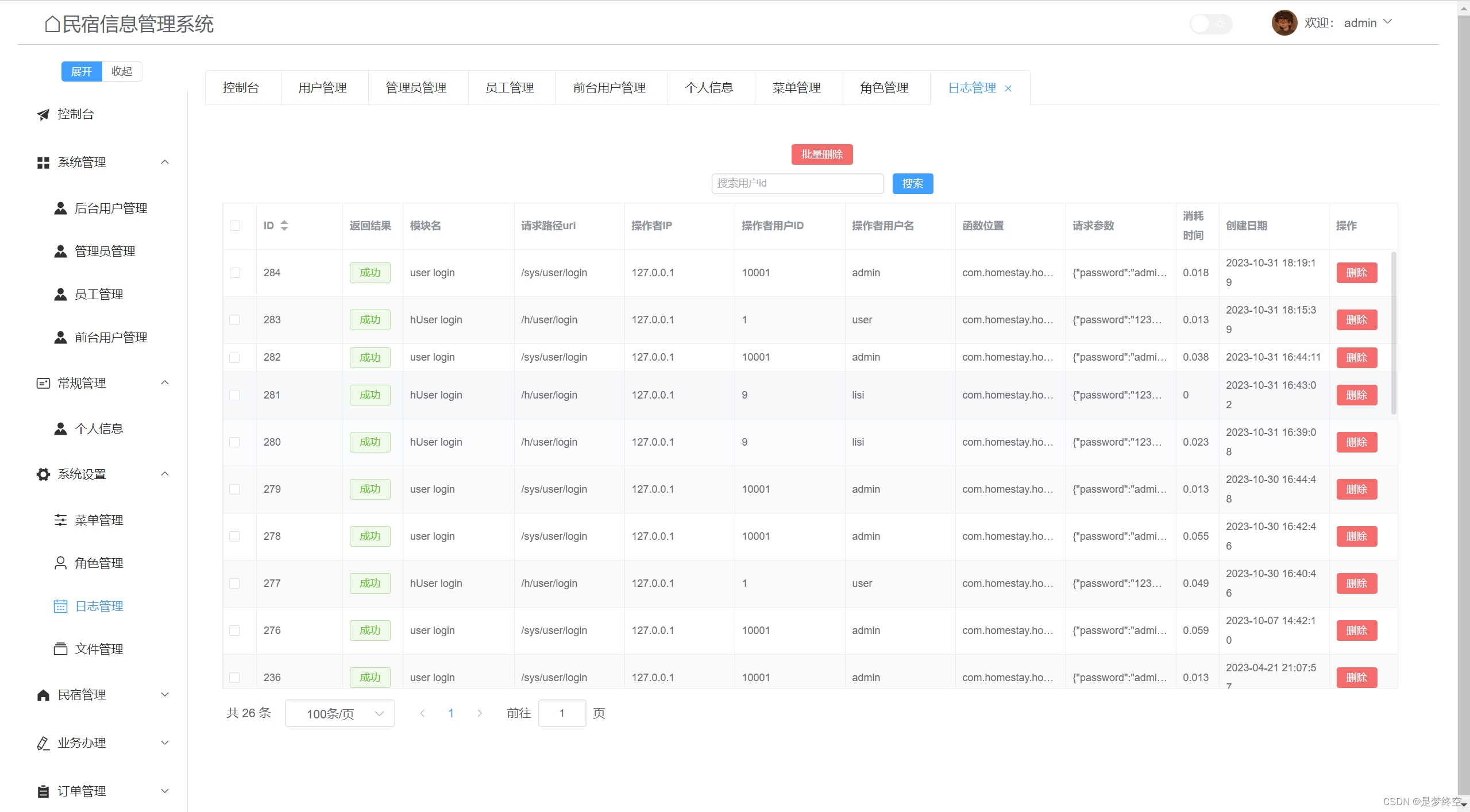The image size is (1470, 812).
Task: Click the gear icon next to 系统设置
Action: coord(43,474)
